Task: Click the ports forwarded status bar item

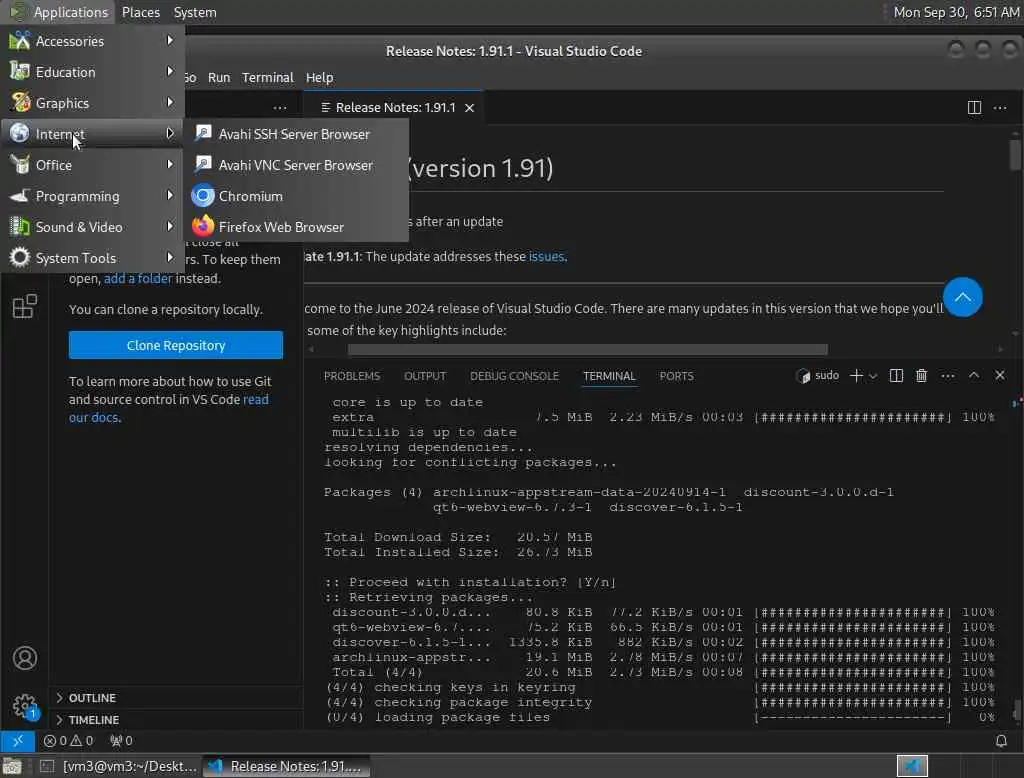Action: click(121, 741)
